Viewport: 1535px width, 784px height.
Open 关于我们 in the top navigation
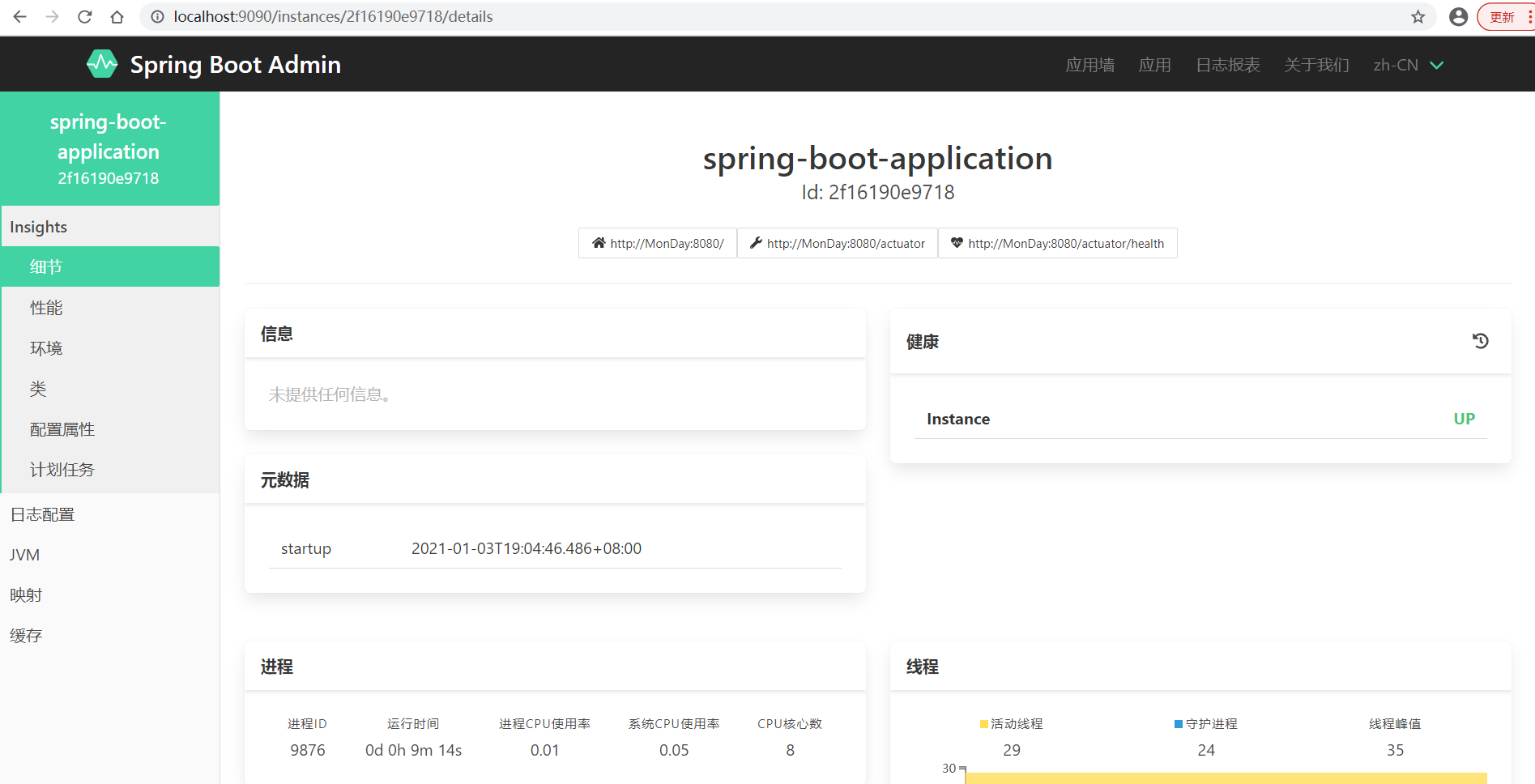pos(1316,65)
